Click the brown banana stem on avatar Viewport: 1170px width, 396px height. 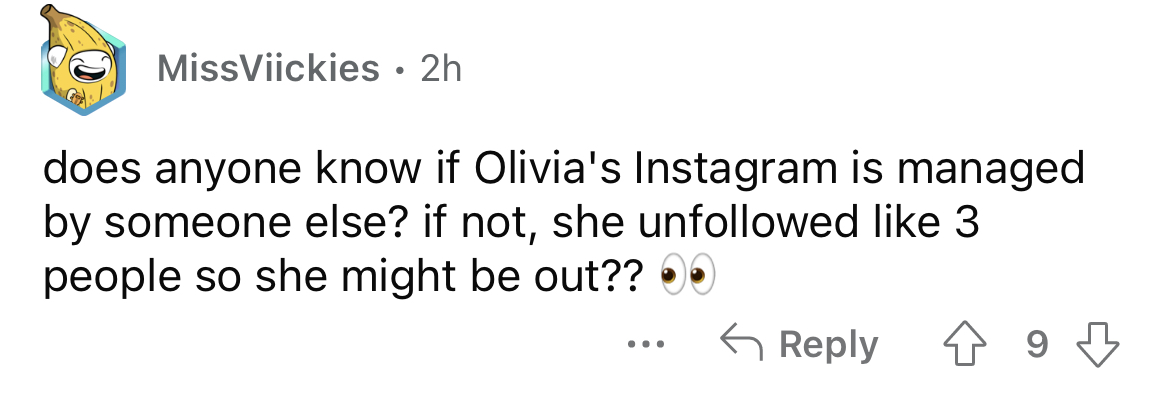51,15
